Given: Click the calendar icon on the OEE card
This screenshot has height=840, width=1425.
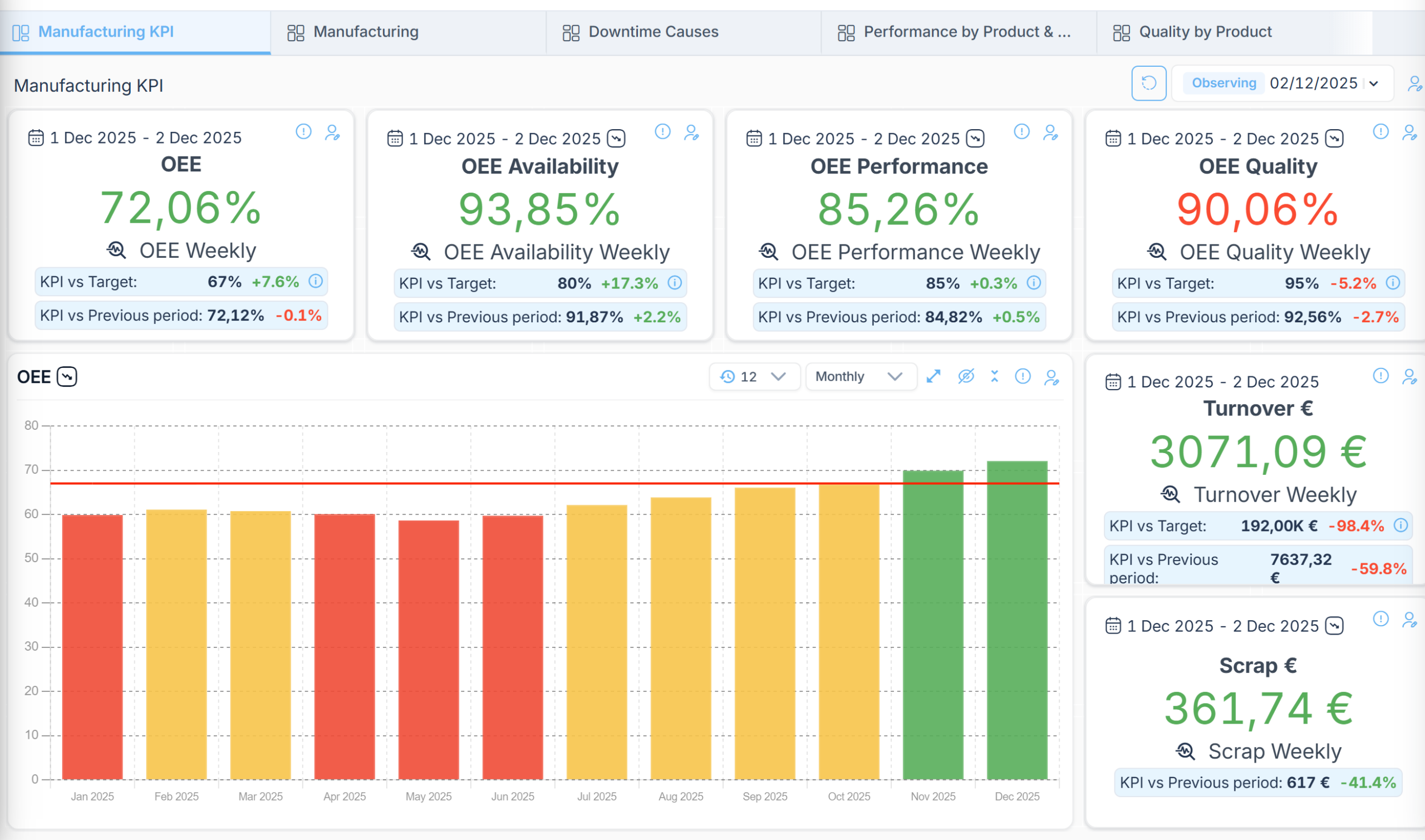Looking at the screenshot, I should [x=36, y=137].
